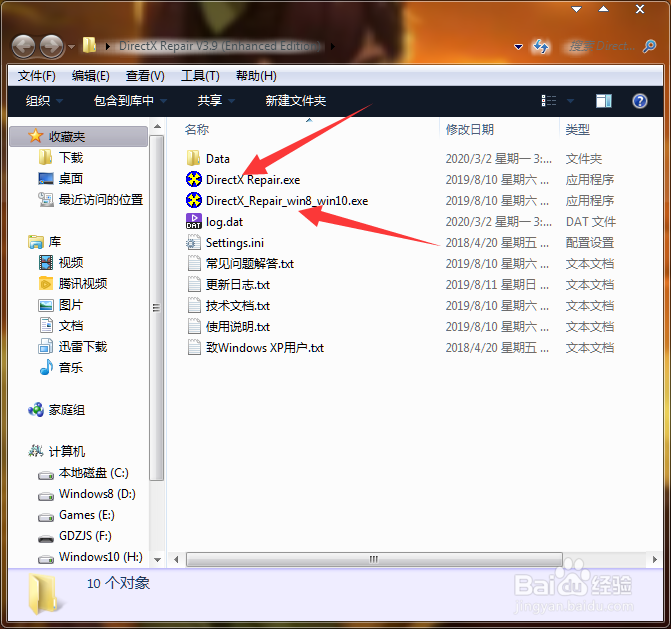Open the 共享 dropdown on toolbar
The image size is (671, 629).
(216, 101)
